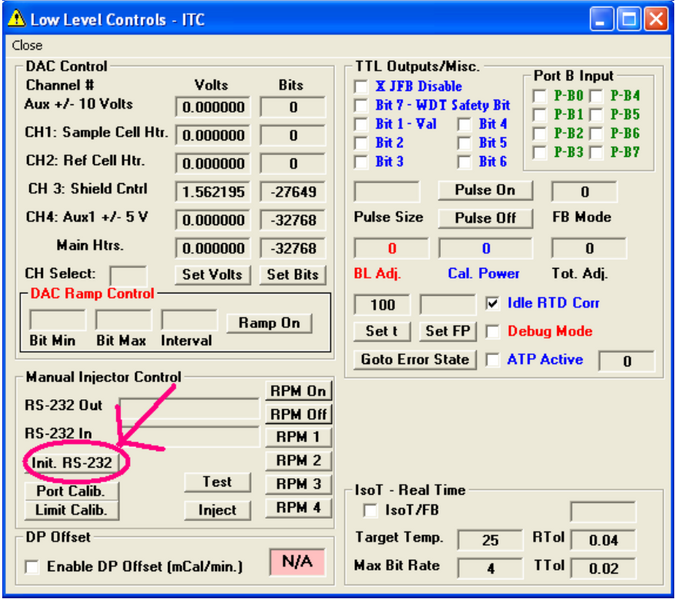Click the Interval input field

click(189, 320)
